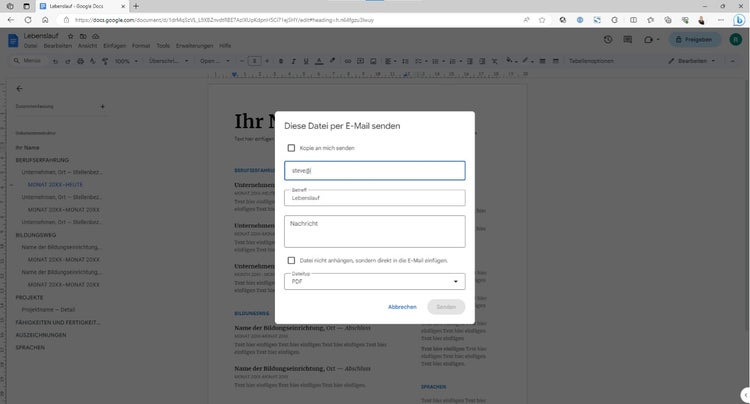The width and height of the screenshot is (750, 404).
Task: Open the text alignment dropdown
Action: coord(390,61)
